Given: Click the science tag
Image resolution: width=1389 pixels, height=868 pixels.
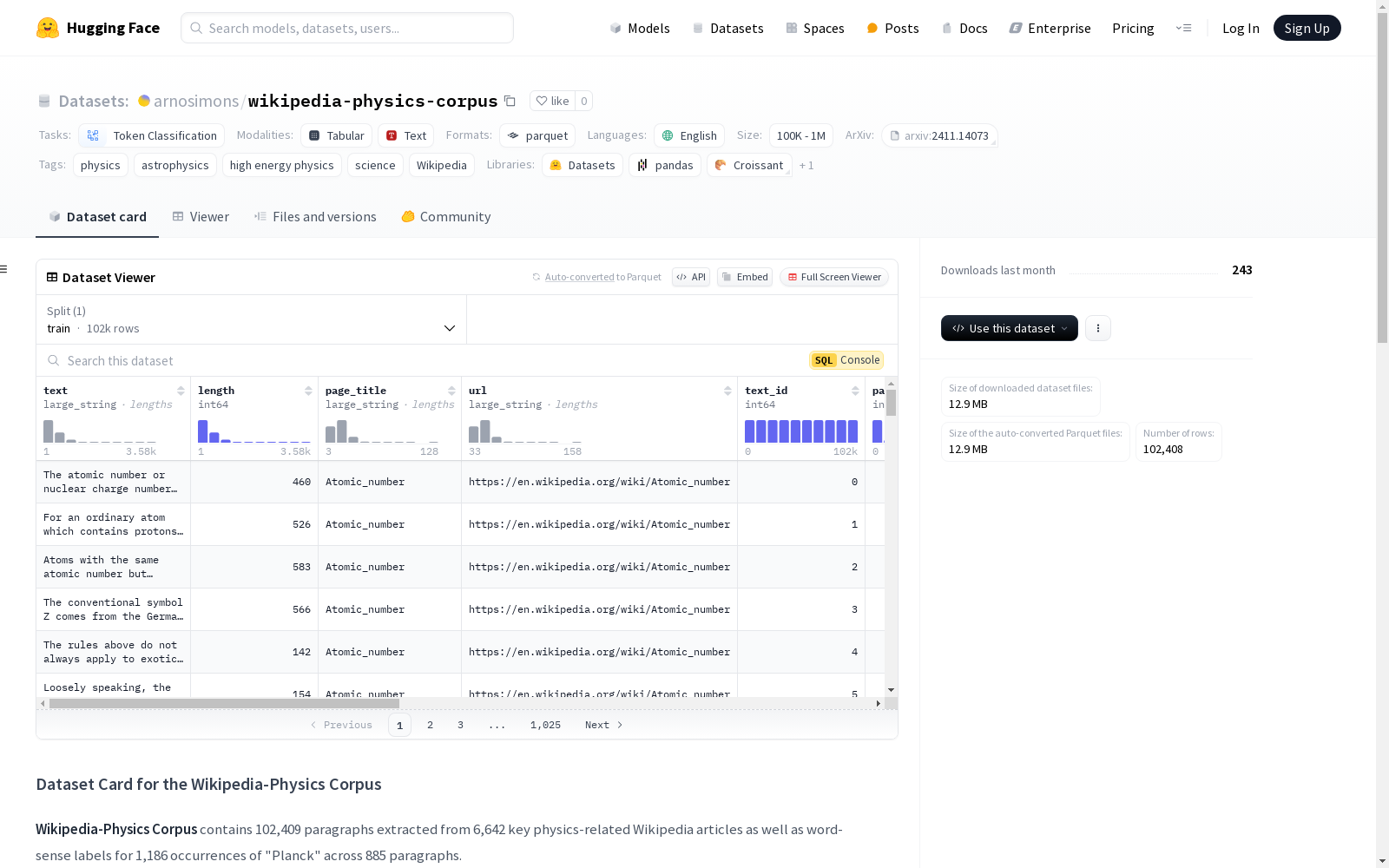Looking at the screenshot, I should click(x=375, y=165).
